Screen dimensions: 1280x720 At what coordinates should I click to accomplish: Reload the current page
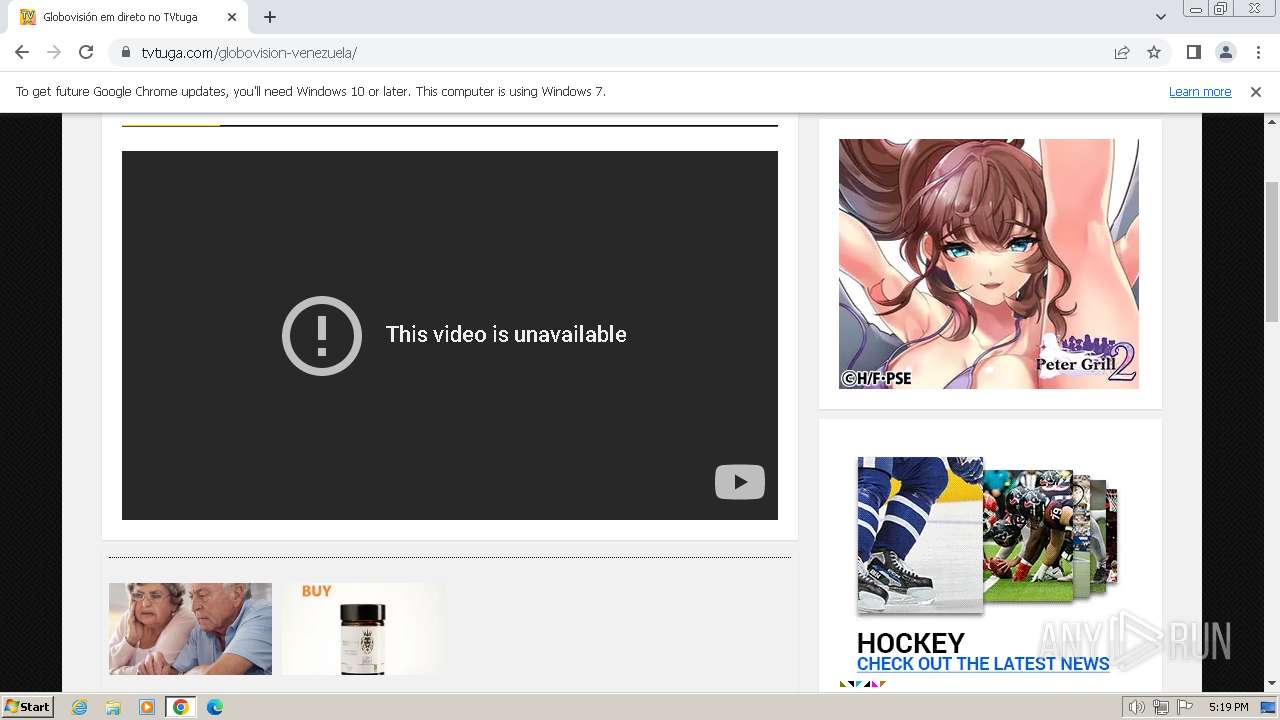[x=86, y=53]
